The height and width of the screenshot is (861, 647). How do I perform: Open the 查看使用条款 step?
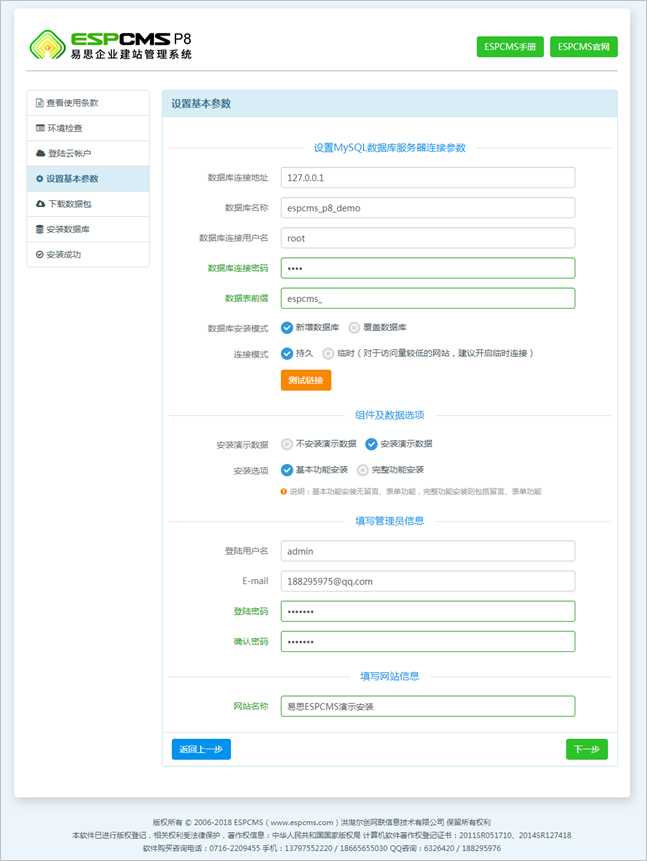tap(88, 103)
